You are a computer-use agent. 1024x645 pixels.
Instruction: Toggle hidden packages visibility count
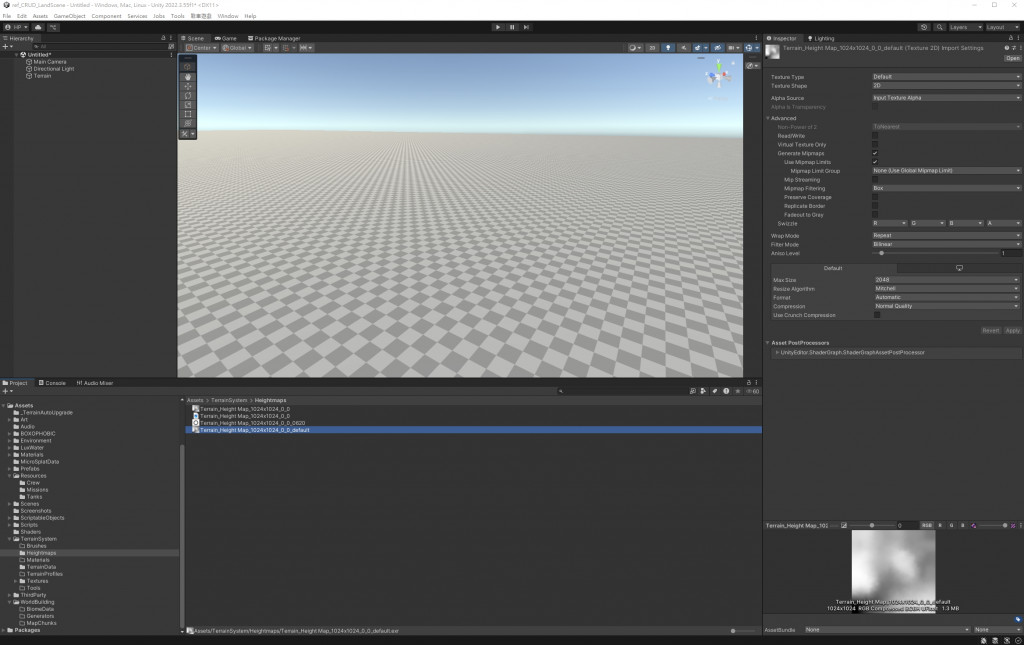coord(752,391)
